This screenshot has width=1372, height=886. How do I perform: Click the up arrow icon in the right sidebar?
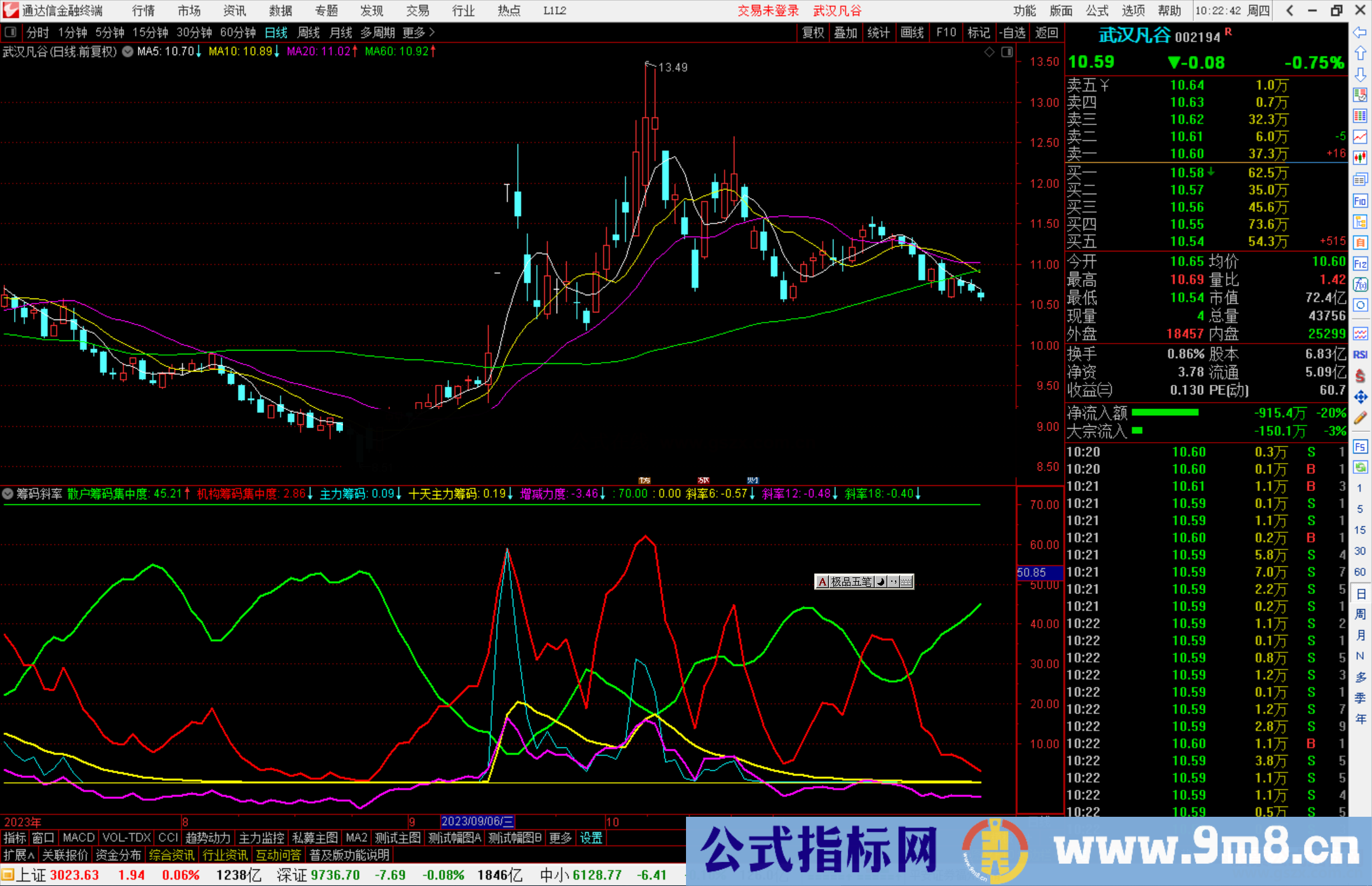[1360, 53]
